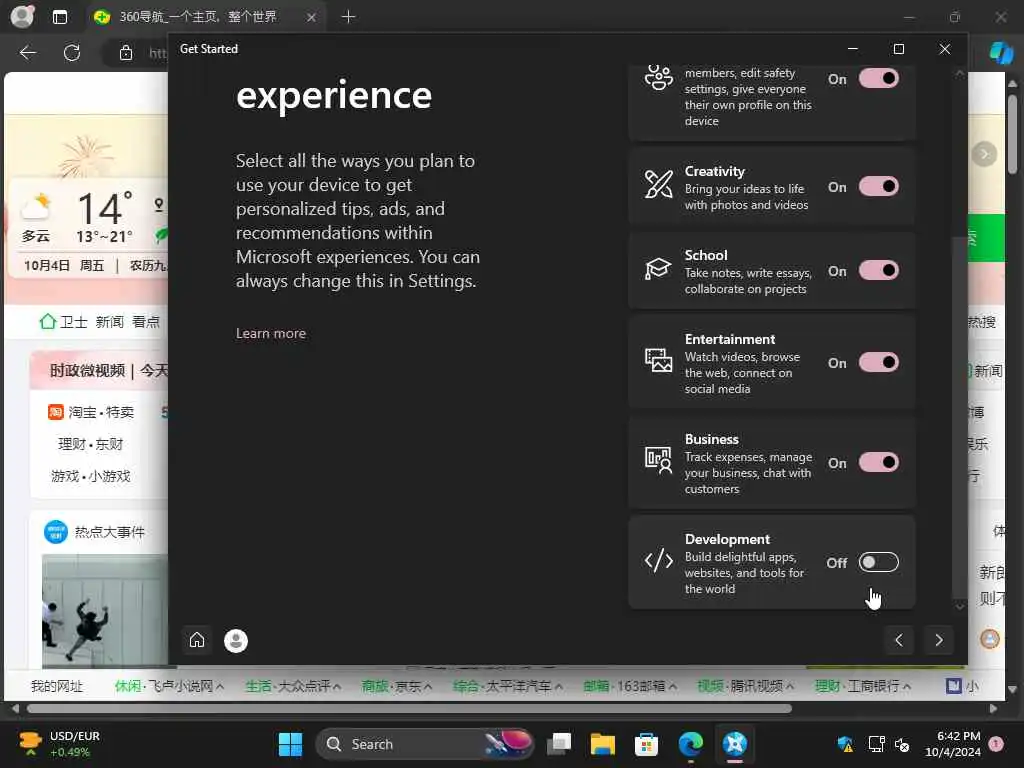This screenshot has height=768, width=1024.
Task: Click the Creativity brush and pencil icon
Action: pyautogui.click(x=658, y=184)
